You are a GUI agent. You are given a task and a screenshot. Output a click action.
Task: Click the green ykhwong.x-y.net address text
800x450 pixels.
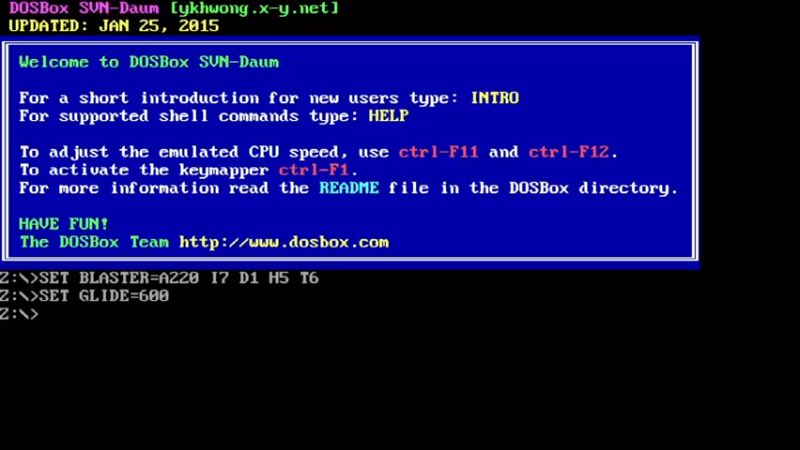[255, 8]
